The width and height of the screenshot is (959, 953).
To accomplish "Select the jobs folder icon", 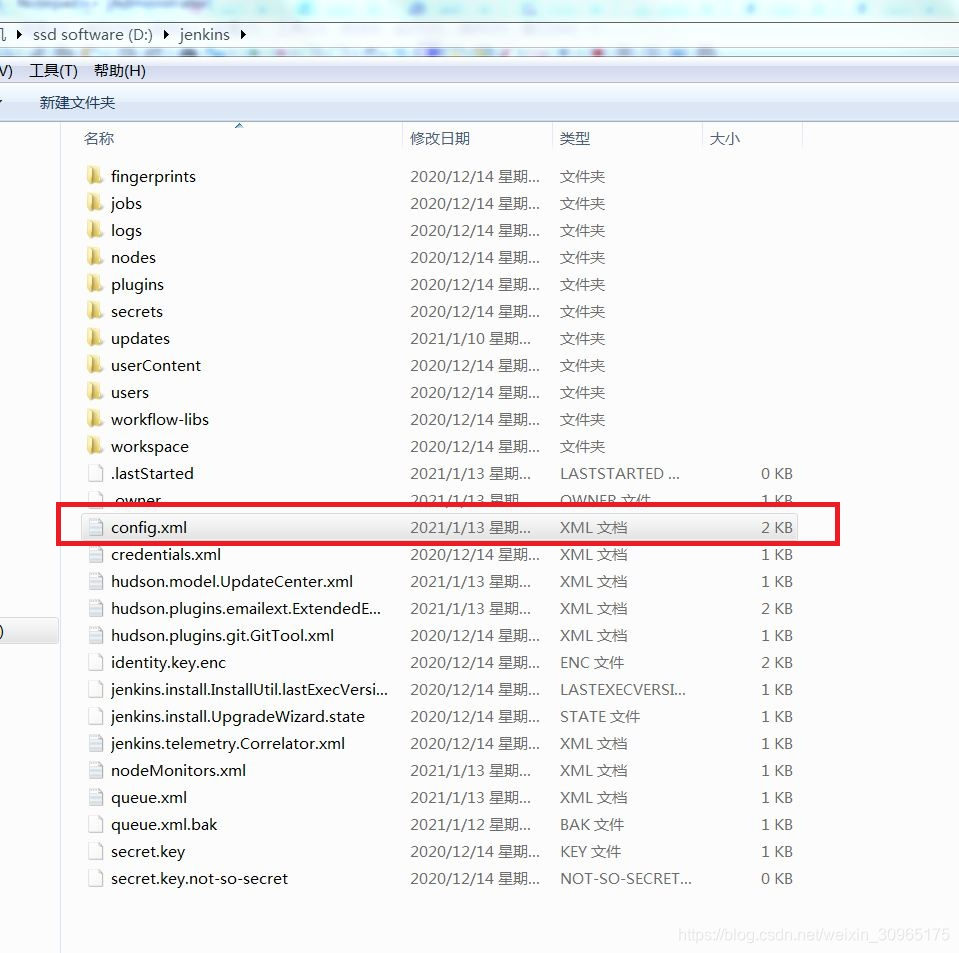I will (95, 203).
